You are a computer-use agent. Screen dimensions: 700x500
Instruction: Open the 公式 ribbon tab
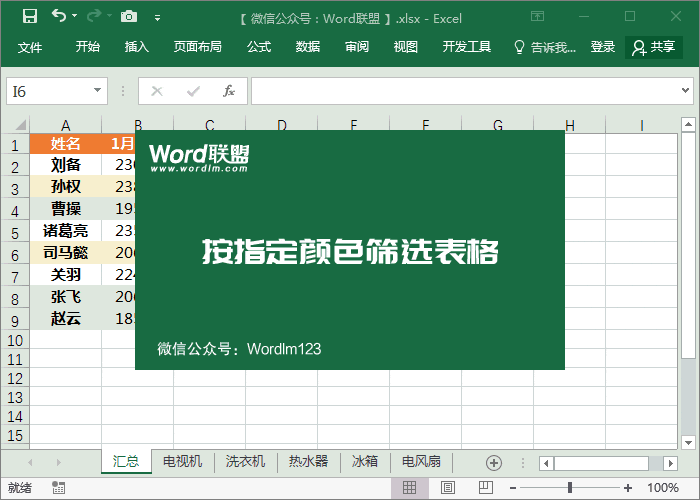click(x=259, y=47)
